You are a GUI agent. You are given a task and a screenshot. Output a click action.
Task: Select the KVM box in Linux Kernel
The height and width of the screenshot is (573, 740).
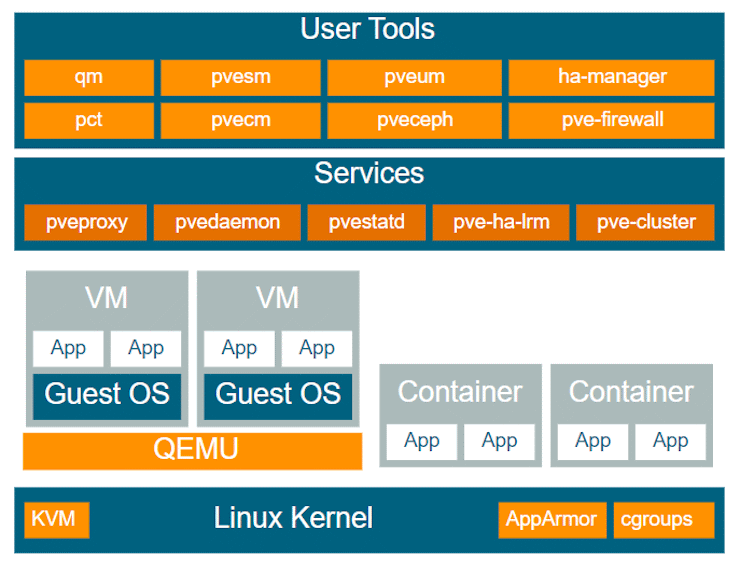pyautogui.click(x=57, y=520)
